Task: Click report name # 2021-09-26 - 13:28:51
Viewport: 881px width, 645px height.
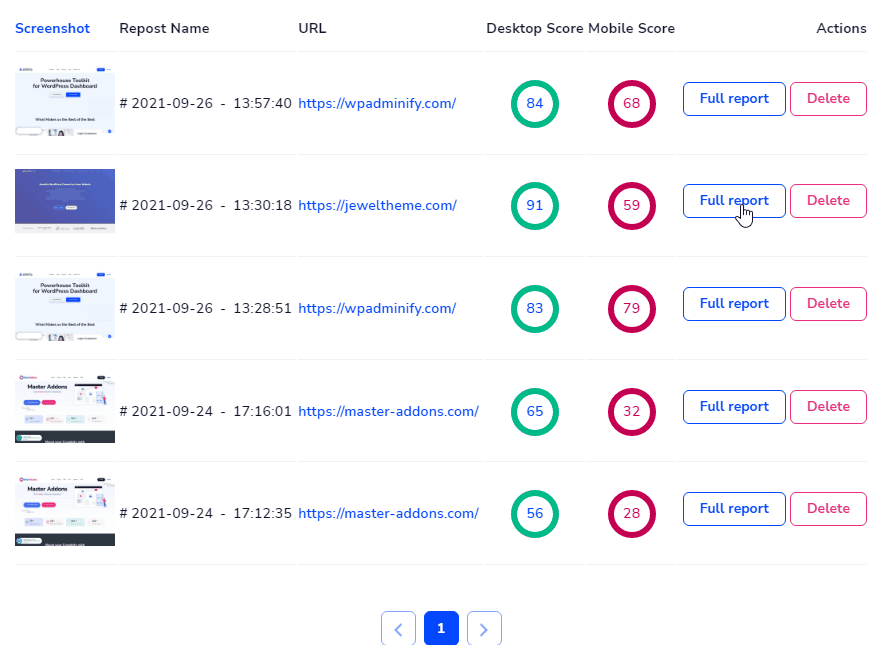Action: (206, 308)
